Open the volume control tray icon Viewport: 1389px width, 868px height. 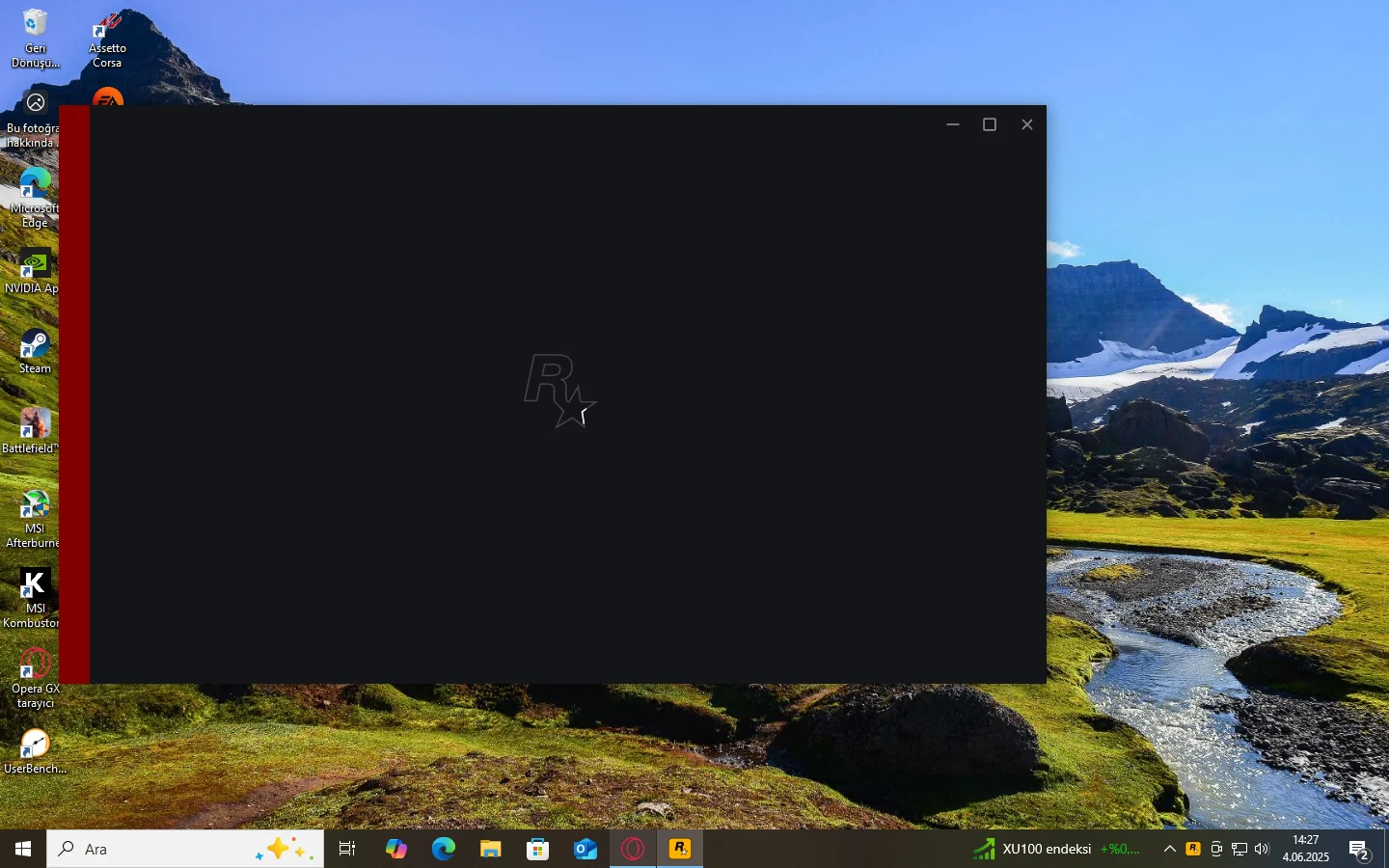click(1262, 849)
